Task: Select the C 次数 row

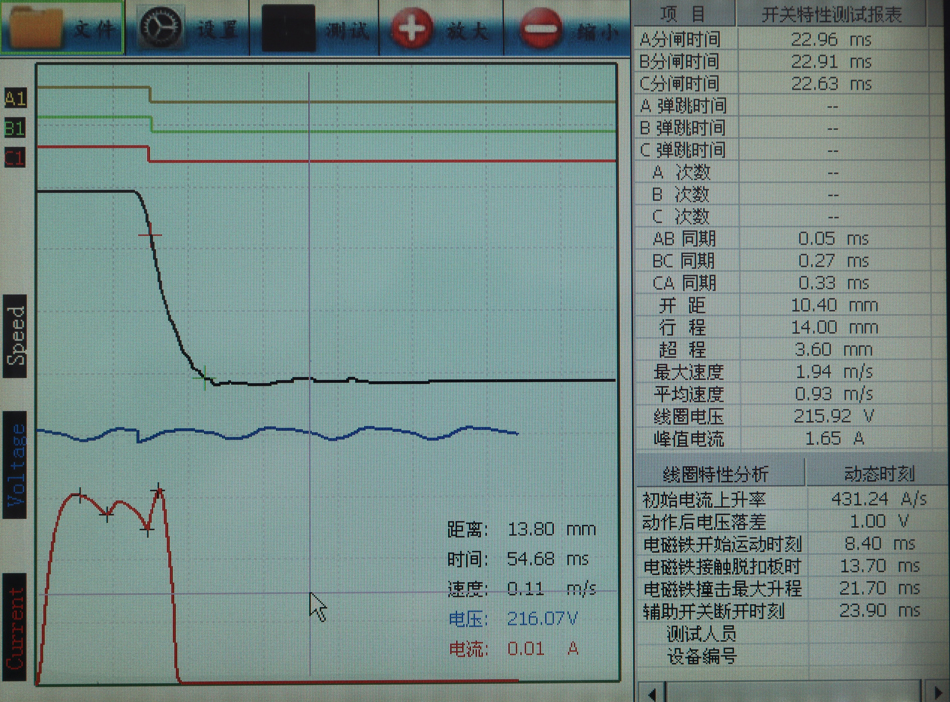Action: pos(782,216)
